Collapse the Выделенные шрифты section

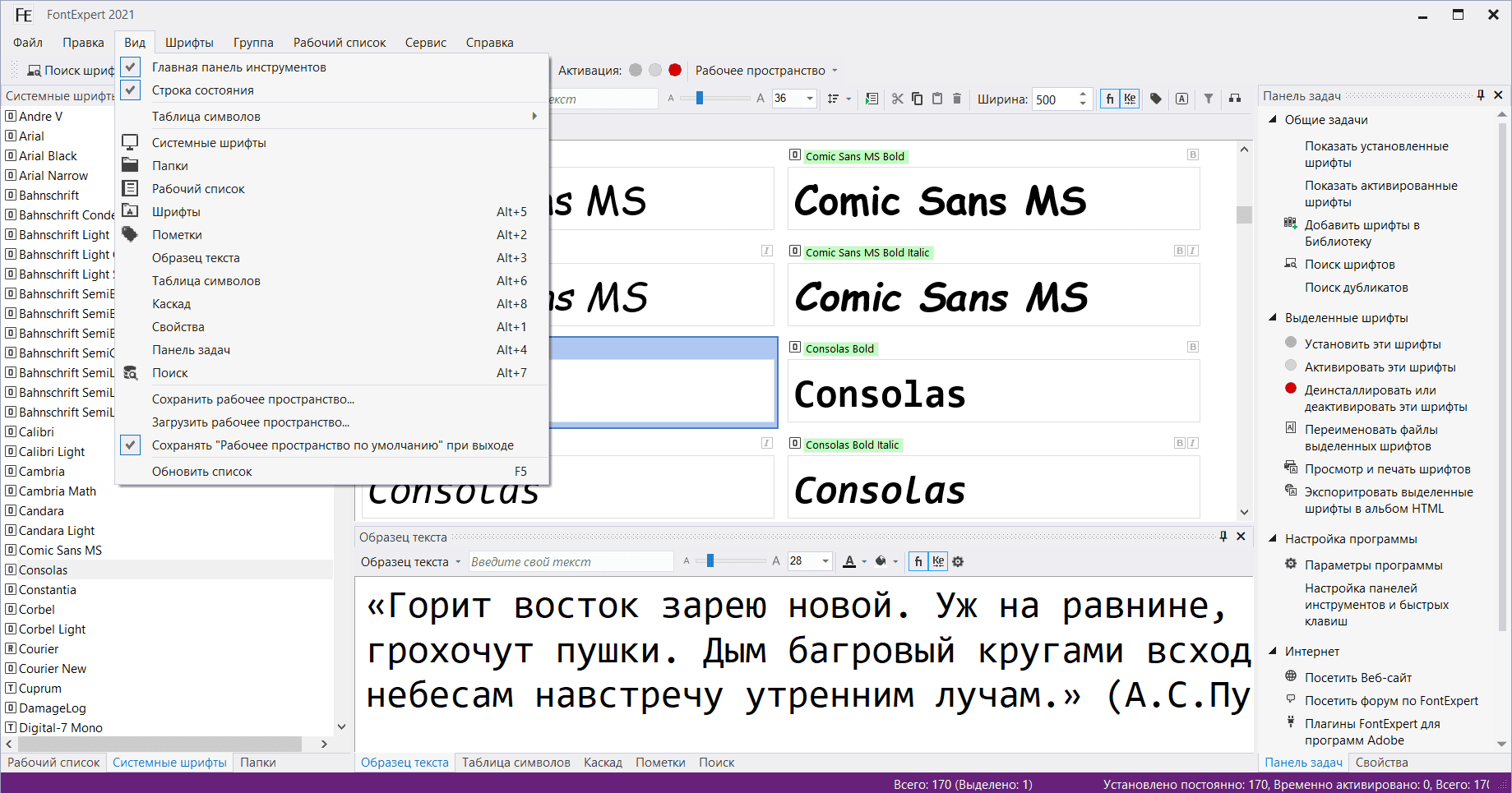point(1273,317)
